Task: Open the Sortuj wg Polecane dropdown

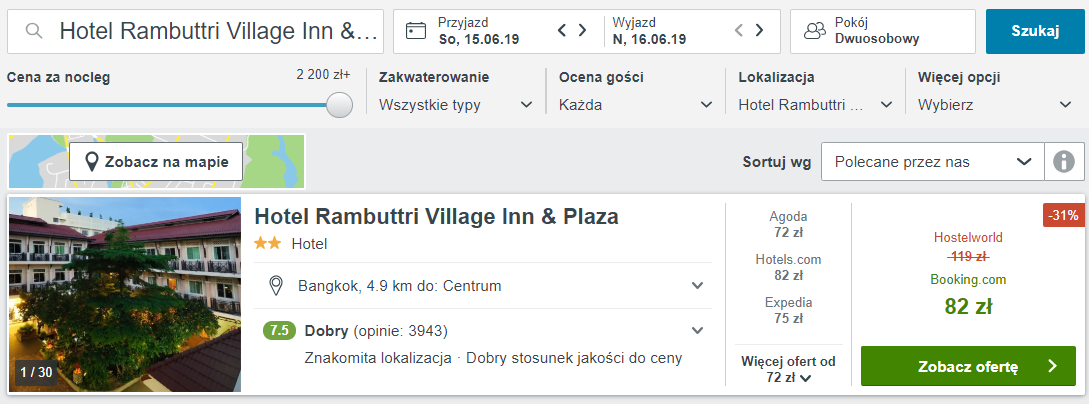Action: [x=933, y=162]
